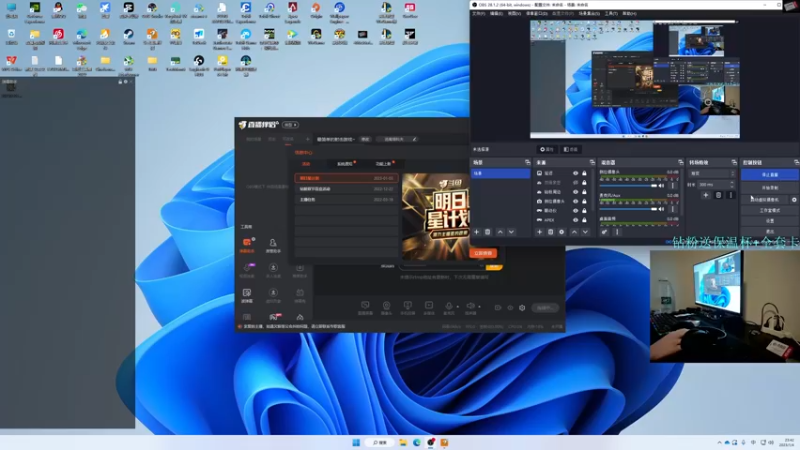The height and width of the screenshot is (450, 800).
Task: Mute the Mic/Aux mixer channel
Action: 662,209
